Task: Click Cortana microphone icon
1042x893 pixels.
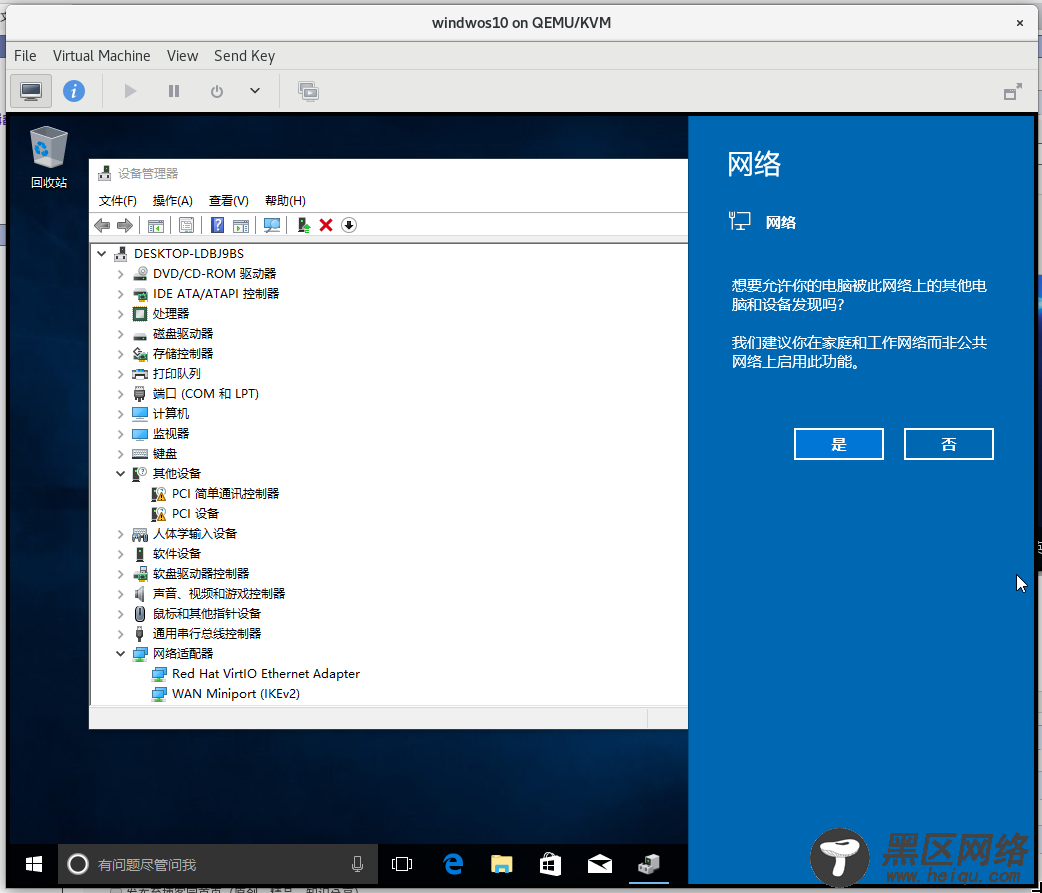Action: [357, 864]
